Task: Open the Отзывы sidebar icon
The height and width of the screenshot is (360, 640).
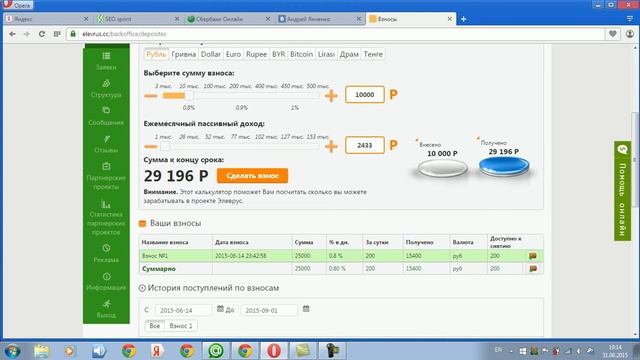Action: 106,139
